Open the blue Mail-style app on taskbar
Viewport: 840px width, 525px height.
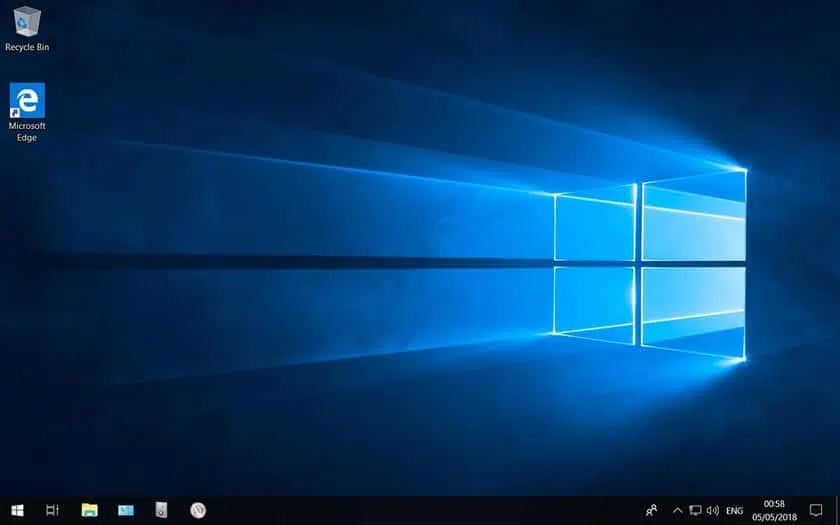[x=126, y=511]
